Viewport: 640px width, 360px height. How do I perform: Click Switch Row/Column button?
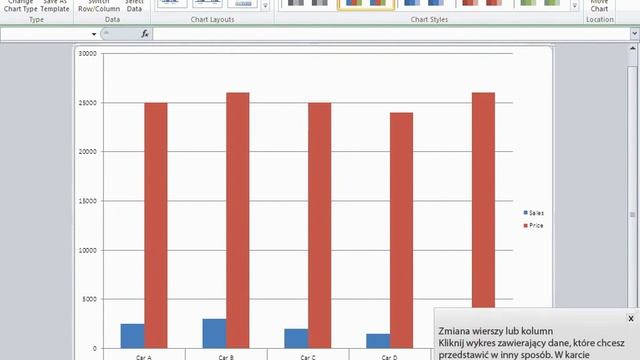pos(99,6)
